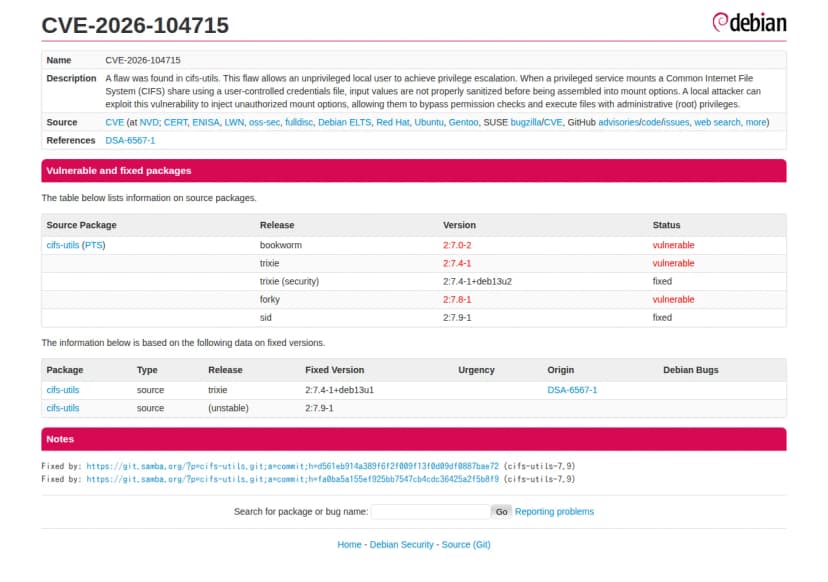Select the Urgency column header
This screenshot has width=828, height=582.
point(476,370)
